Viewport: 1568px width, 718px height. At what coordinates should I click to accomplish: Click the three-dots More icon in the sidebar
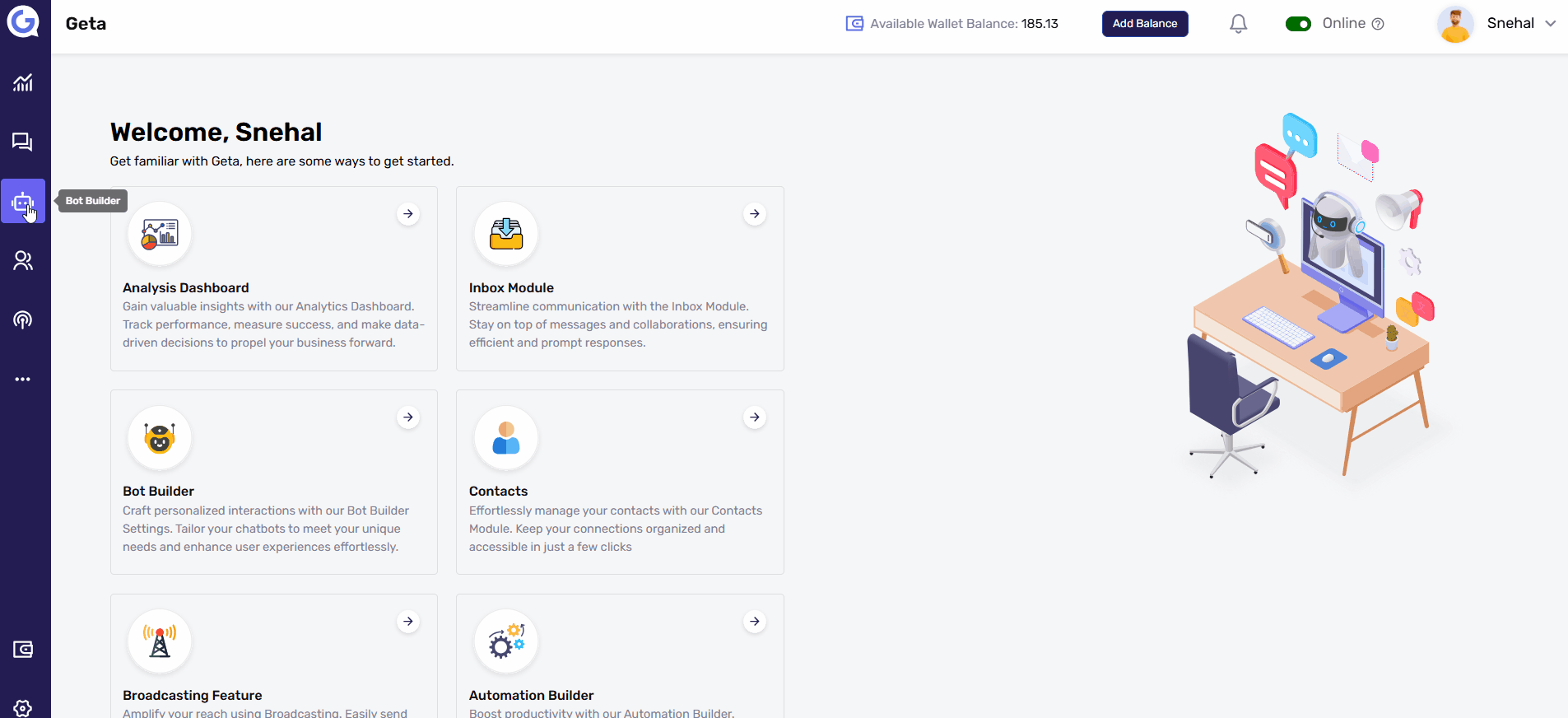23,379
